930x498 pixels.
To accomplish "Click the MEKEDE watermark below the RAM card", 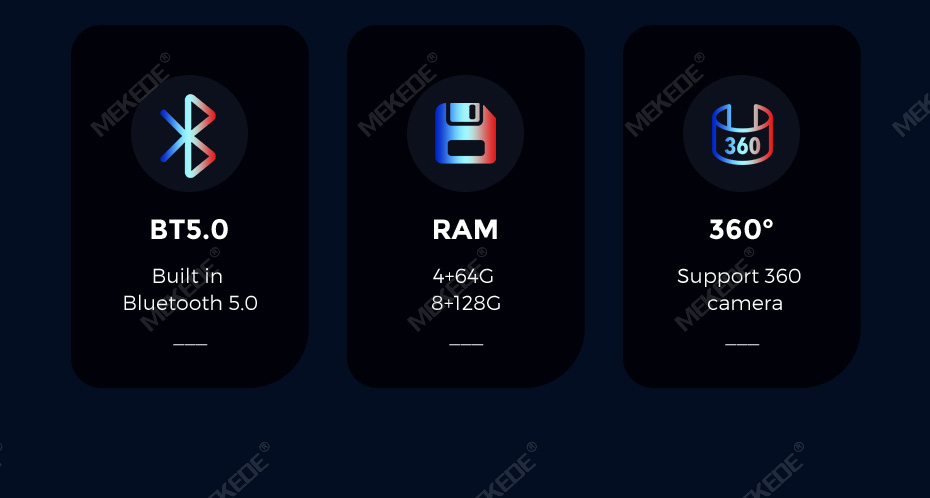I will tap(505, 471).
